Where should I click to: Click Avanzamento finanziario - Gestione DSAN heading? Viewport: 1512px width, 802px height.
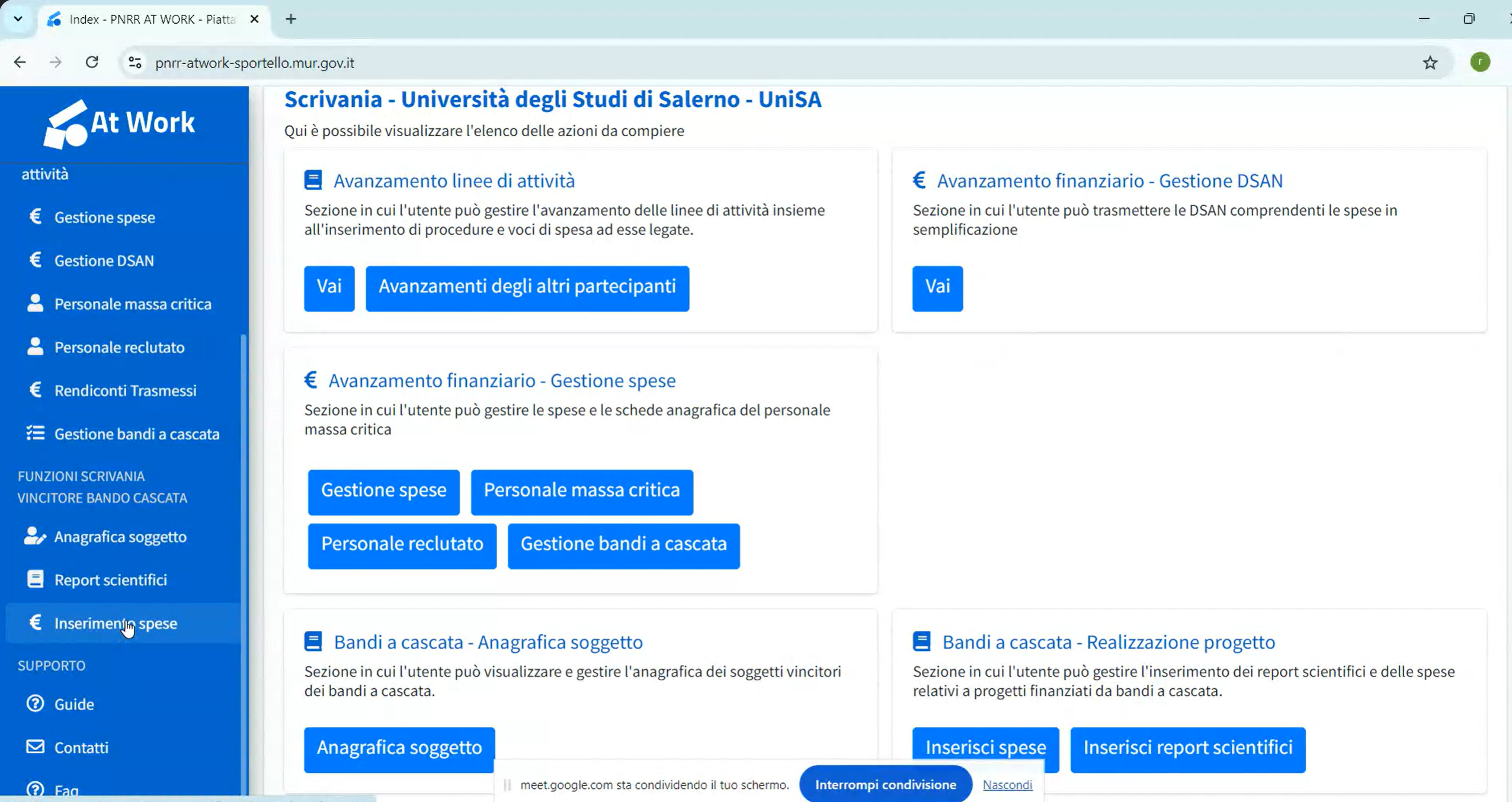[1110, 180]
